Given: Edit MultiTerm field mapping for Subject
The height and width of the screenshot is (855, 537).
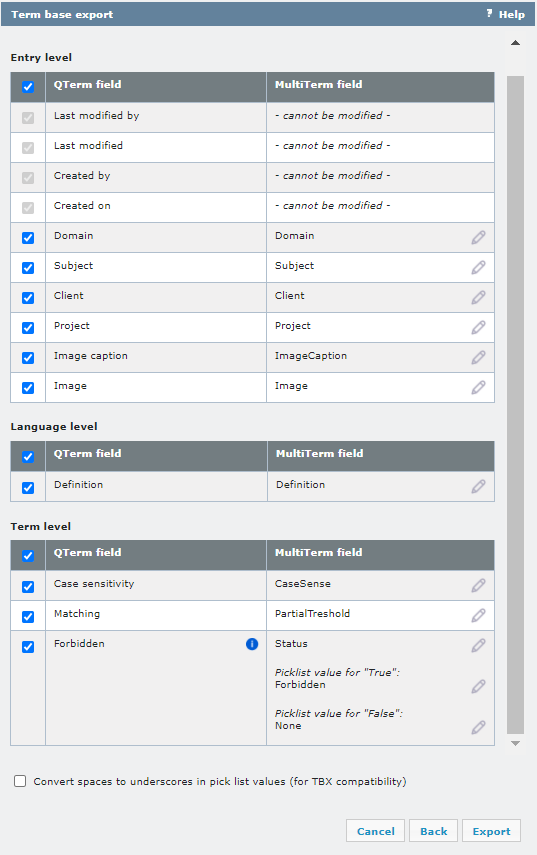Looking at the screenshot, I should [x=479, y=267].
